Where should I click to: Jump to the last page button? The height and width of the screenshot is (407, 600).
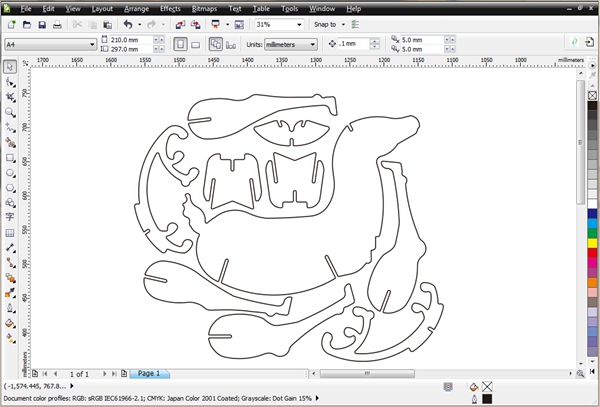[x=114, y=374]
